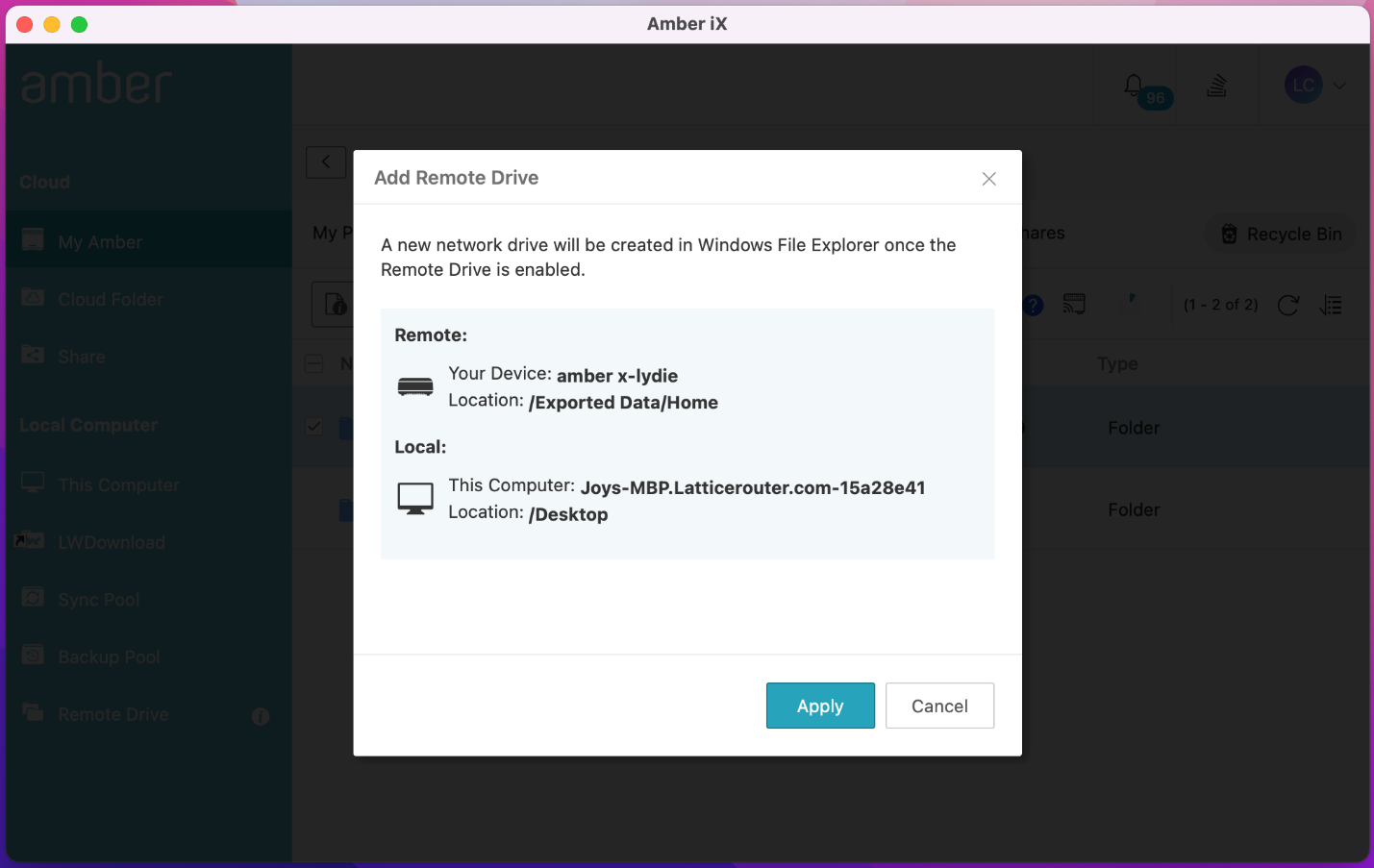Click the 'Cloud' section heading

click(x=45, y=182)
